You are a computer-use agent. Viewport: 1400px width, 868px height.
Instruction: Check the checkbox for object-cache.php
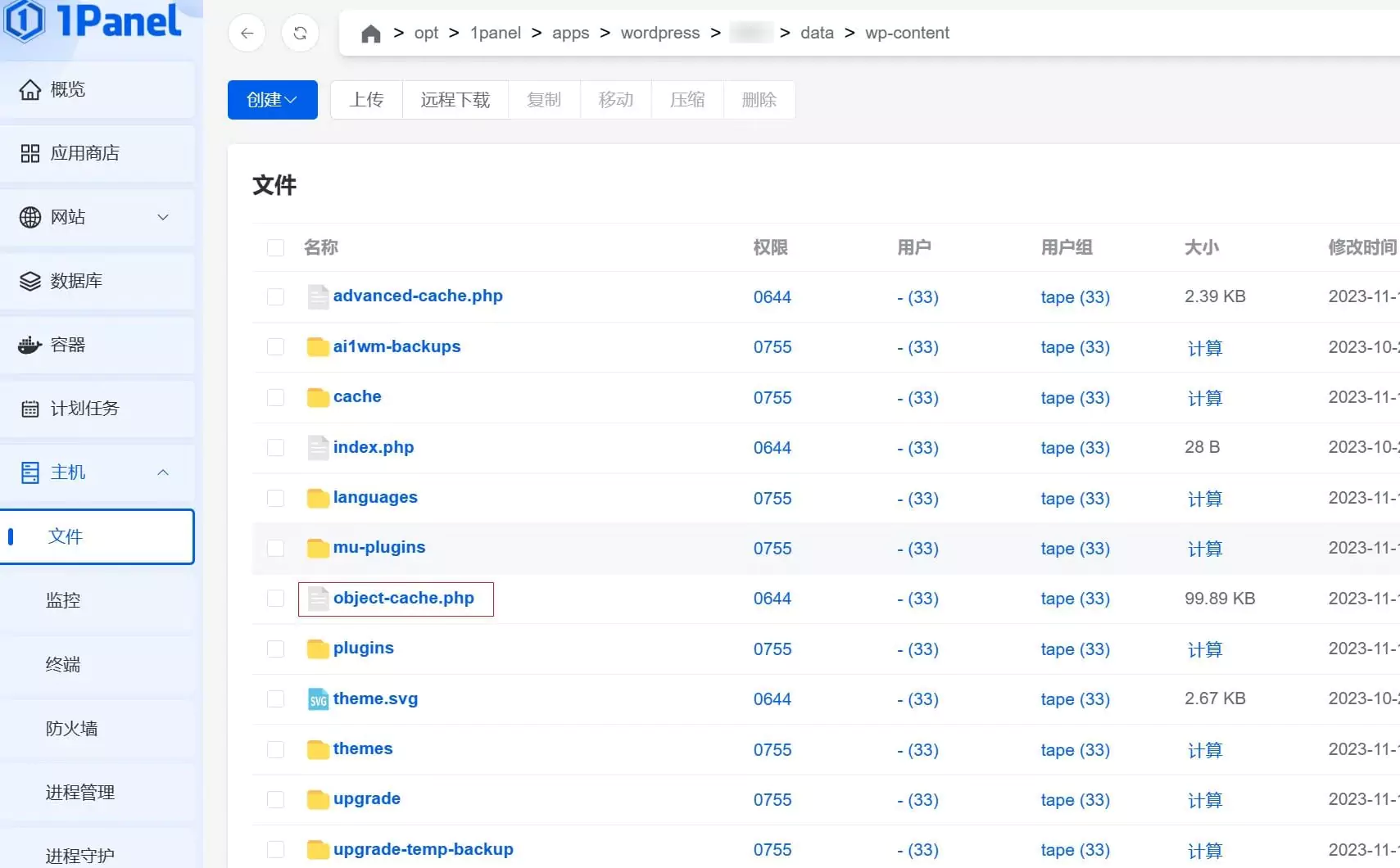(274, 599)
